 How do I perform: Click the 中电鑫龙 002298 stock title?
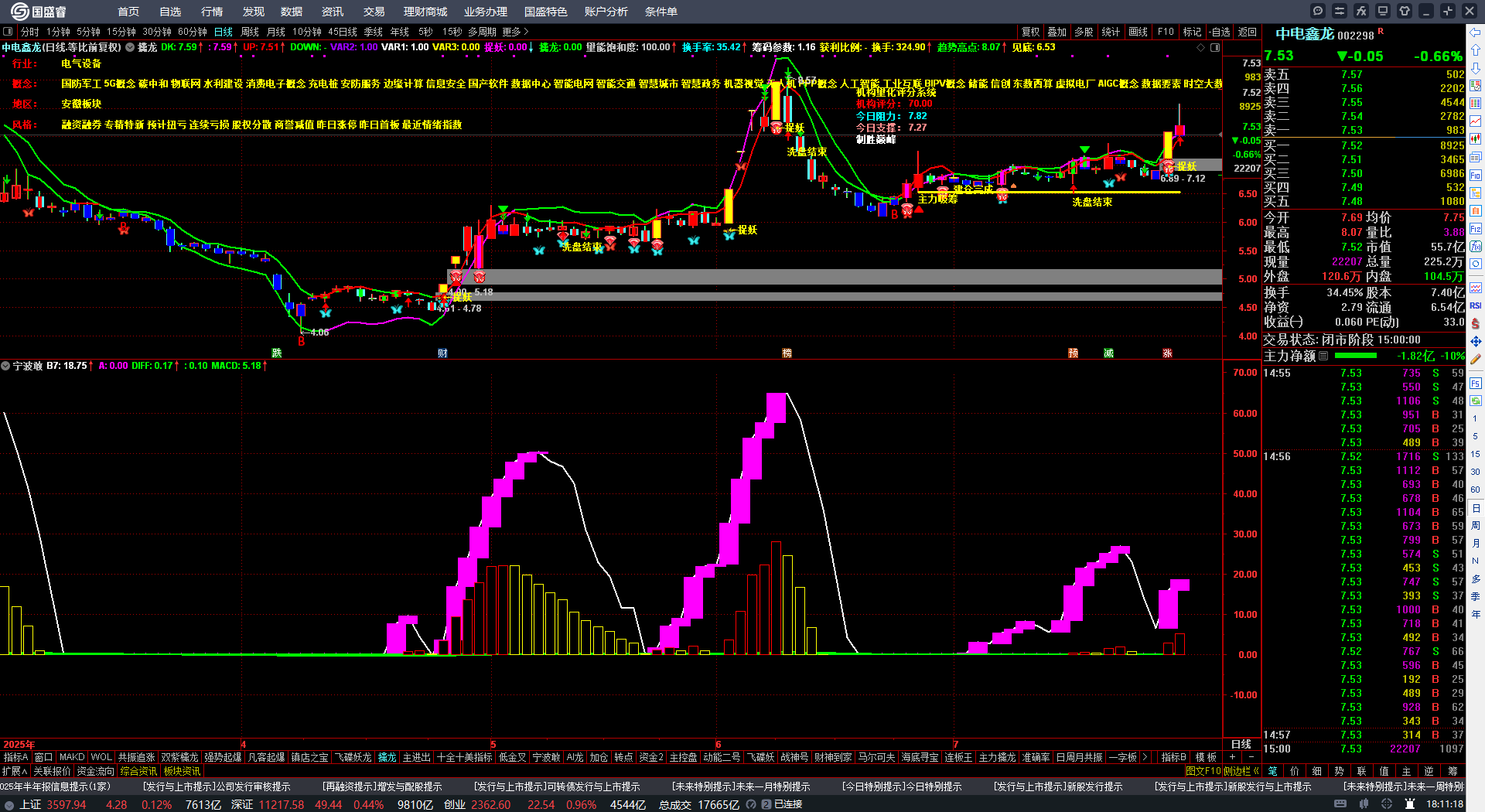(1324, 34)
